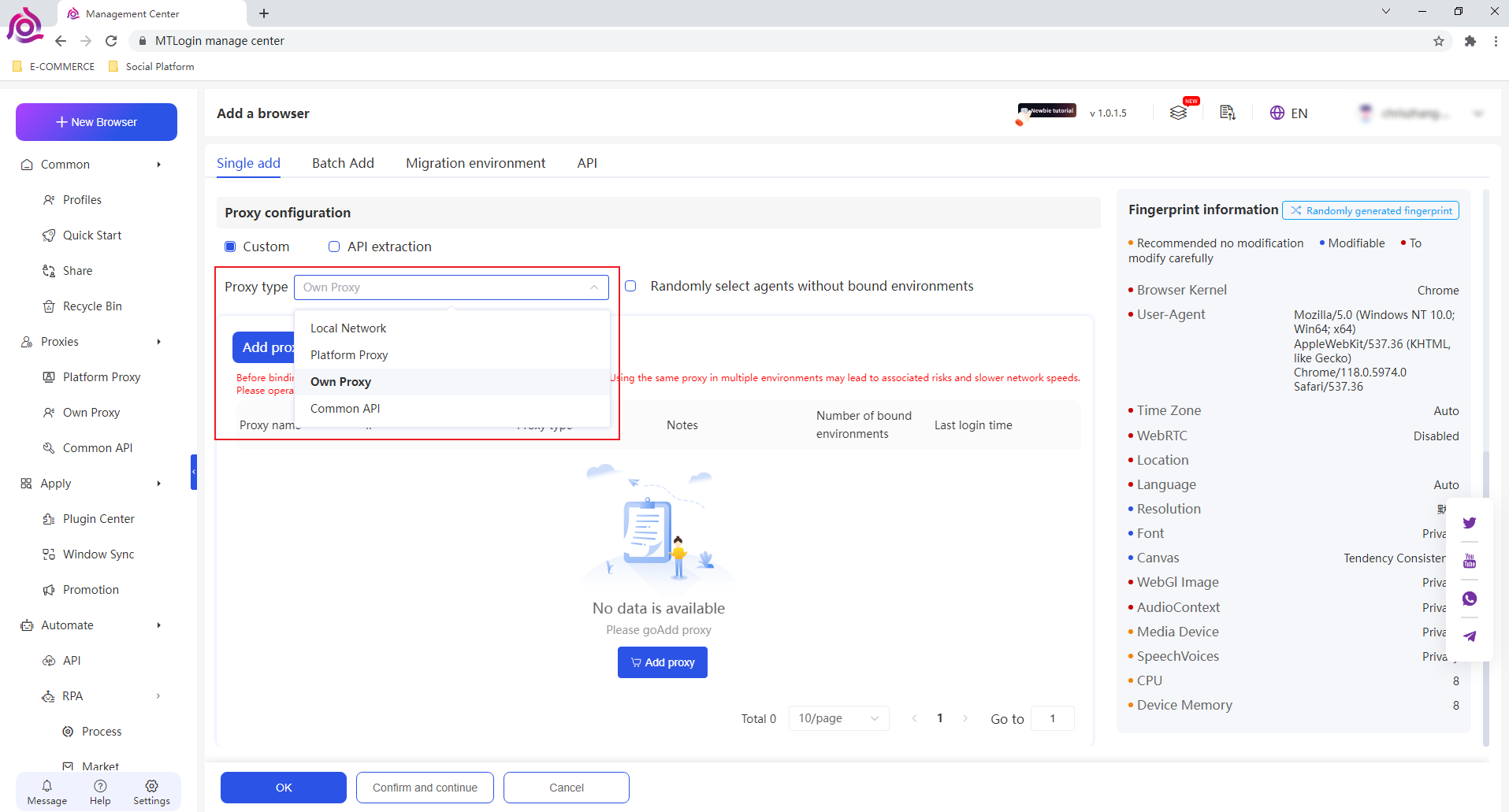Screen dimensions: 1509x812
Task: Open Profiles in the sidebar
Action: point(82,200)
